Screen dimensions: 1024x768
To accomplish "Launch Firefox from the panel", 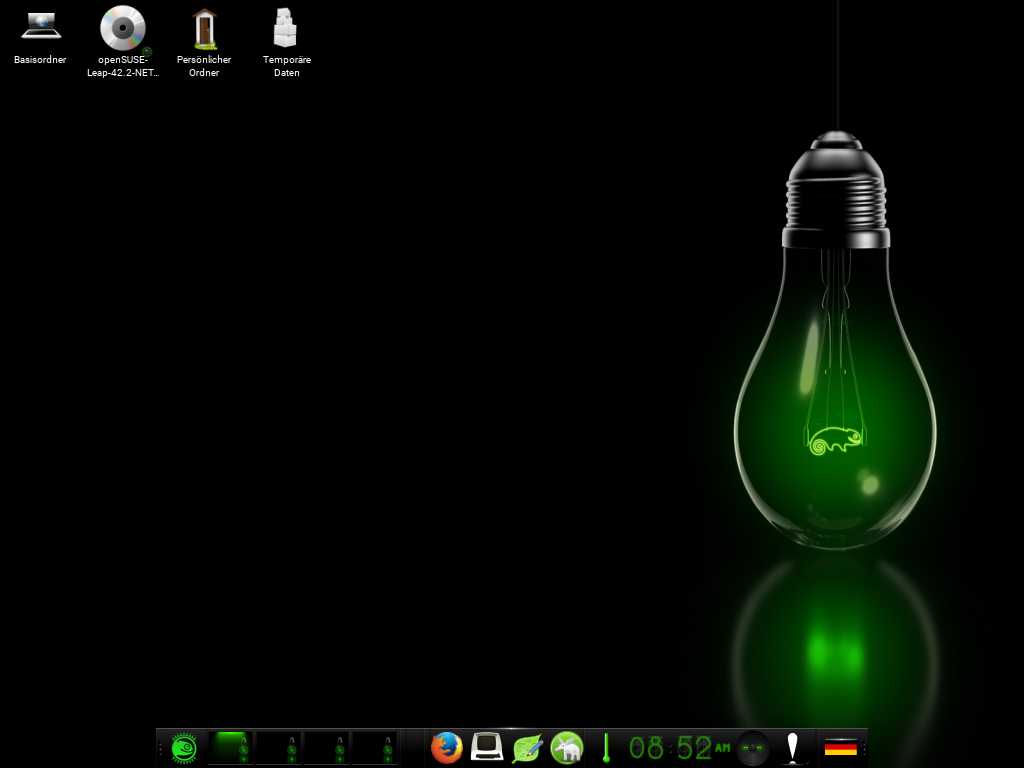I will click(446, 748).
